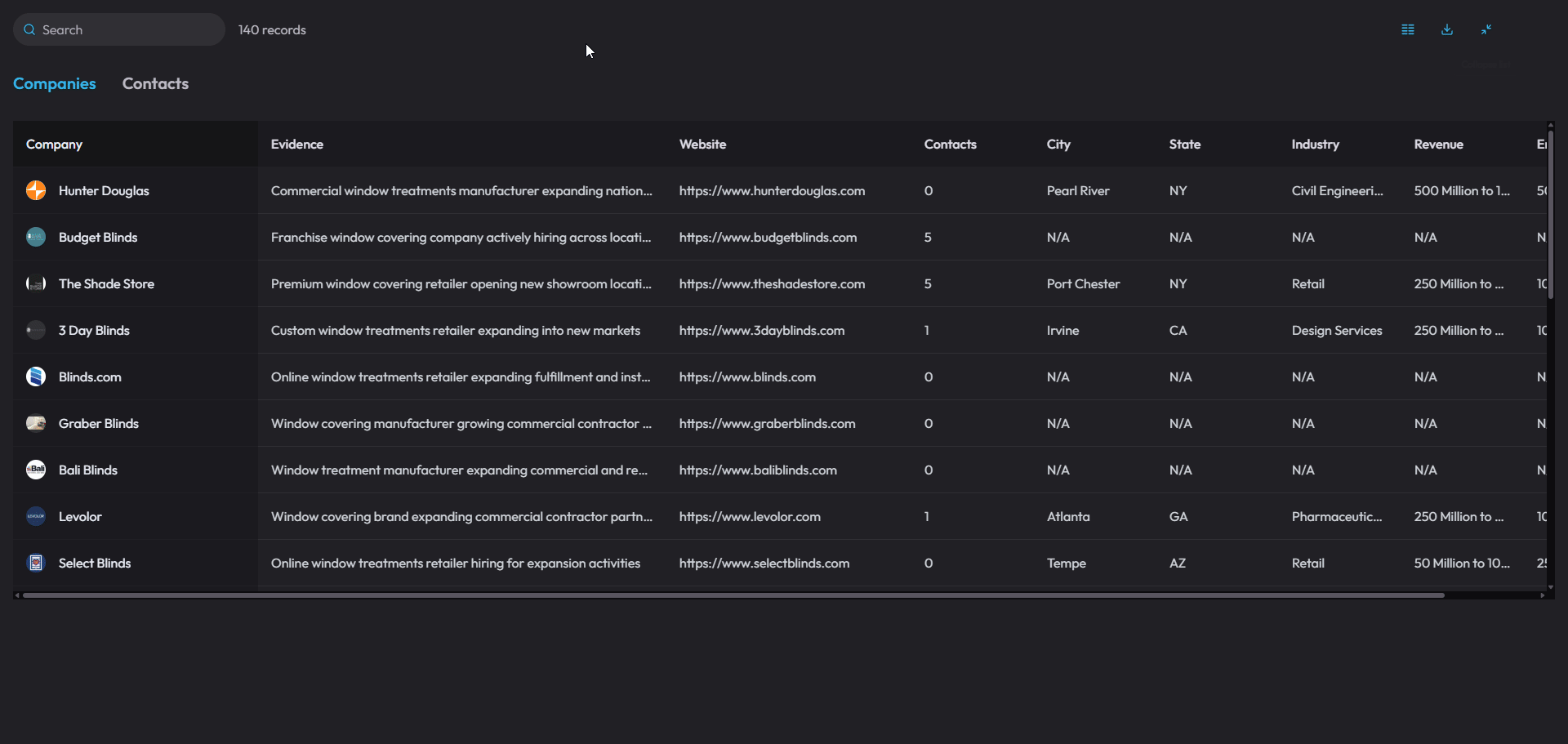Image resolution: width=1568 pixels, height=744 pixels.
Task: Open the hunterdouglas.com website link
Action: (x=772, y=190)
